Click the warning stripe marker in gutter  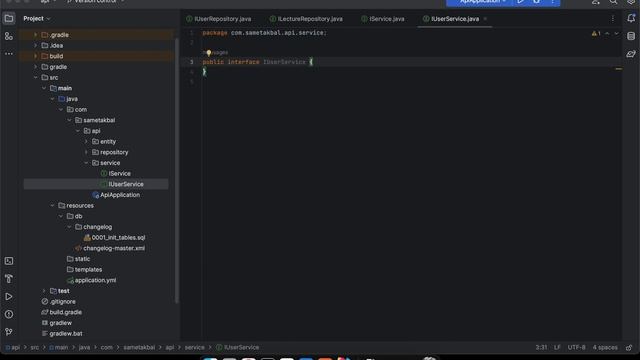pos(619,69)
